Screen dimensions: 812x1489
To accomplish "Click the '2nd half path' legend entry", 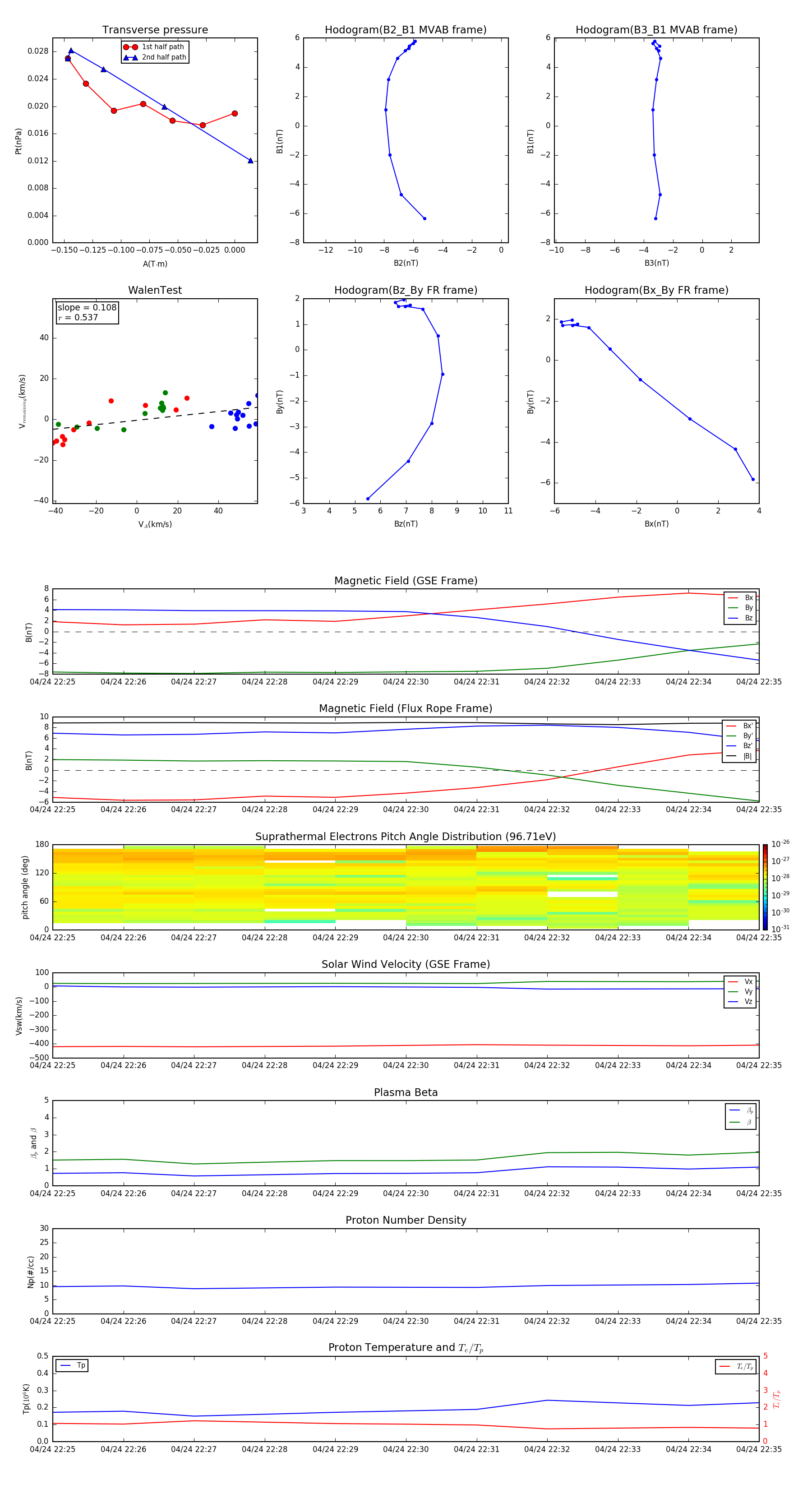I will pos(154,57).
